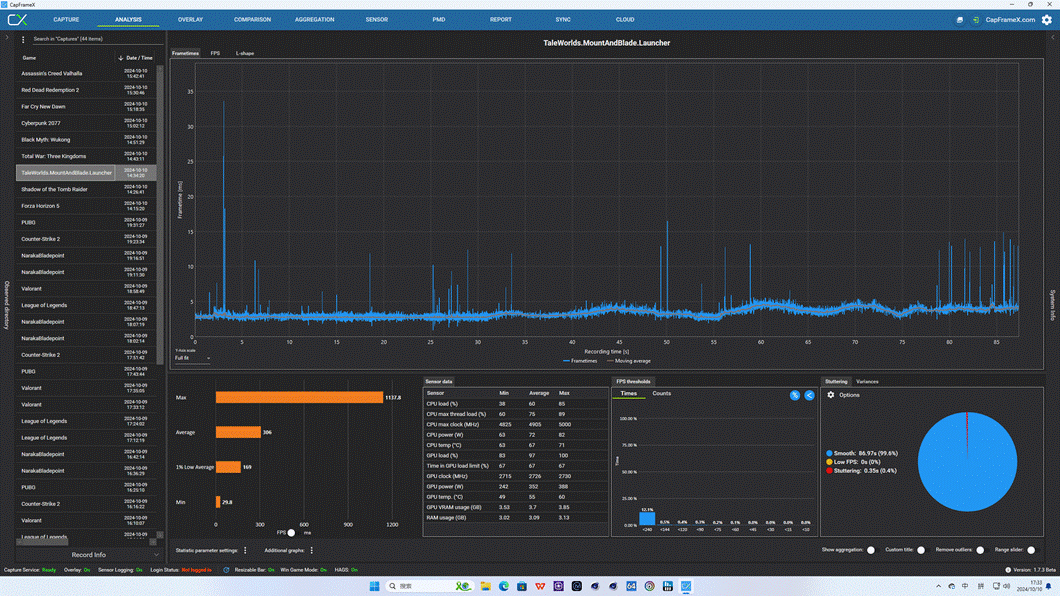This screenshot has height=596, width=1060.
Task: Open the Windows Start menu
Action: click(374, 586)
